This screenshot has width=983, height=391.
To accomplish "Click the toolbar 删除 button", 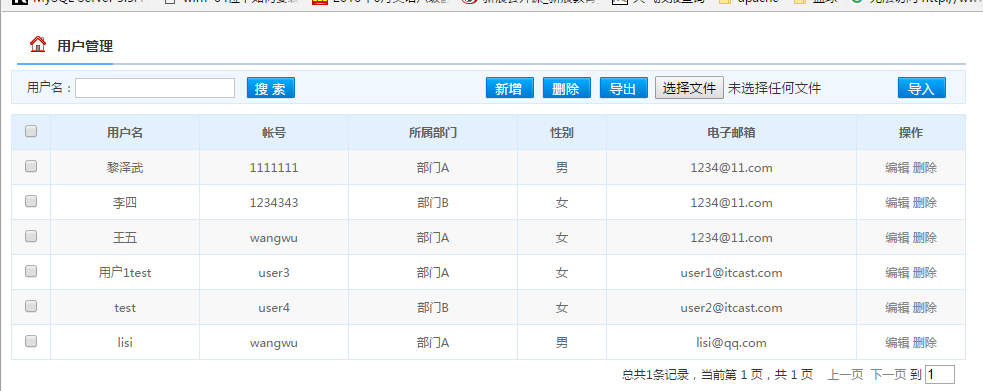I will click(567, 88).
